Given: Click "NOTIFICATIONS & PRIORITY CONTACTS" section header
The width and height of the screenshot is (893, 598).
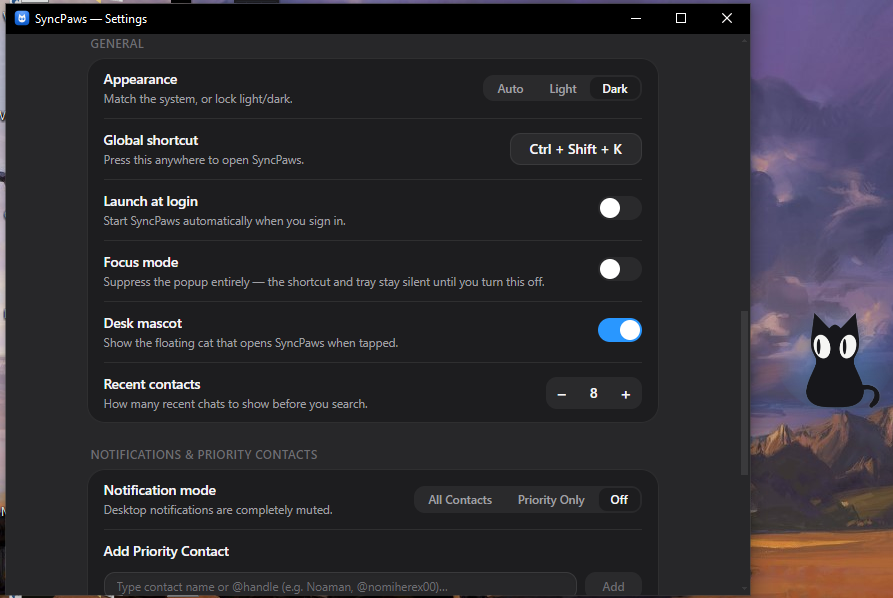Looking at the screenshot, I should [x=204, y=454].
